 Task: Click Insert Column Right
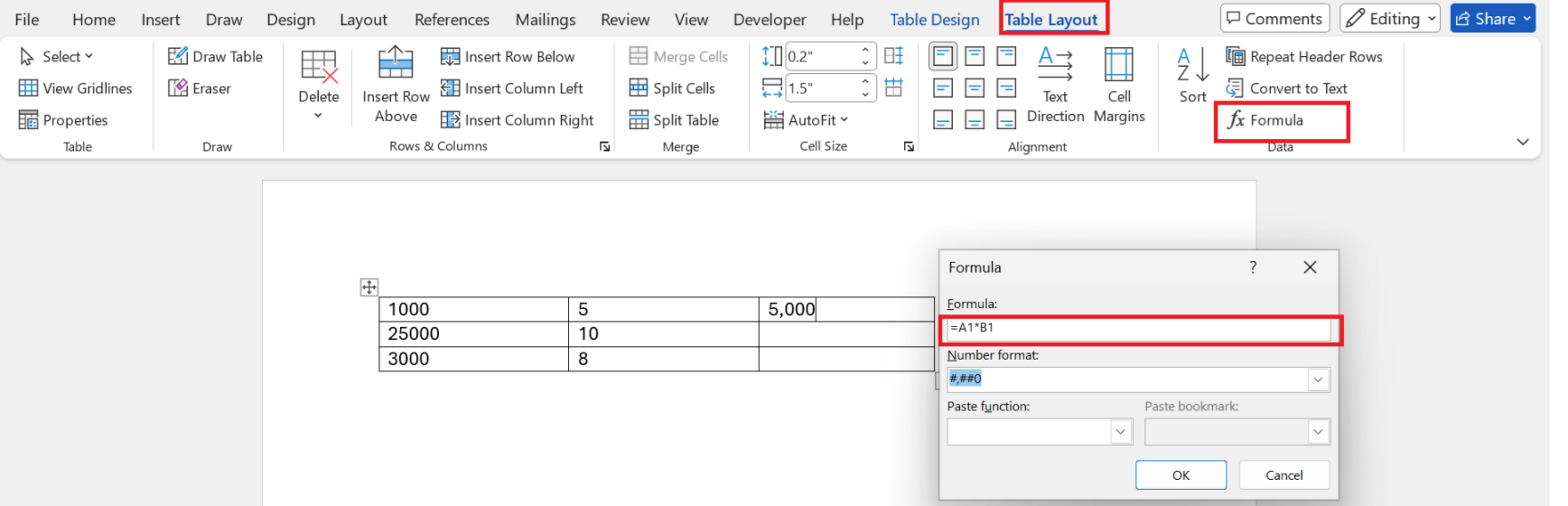click(x=517, y=119)
